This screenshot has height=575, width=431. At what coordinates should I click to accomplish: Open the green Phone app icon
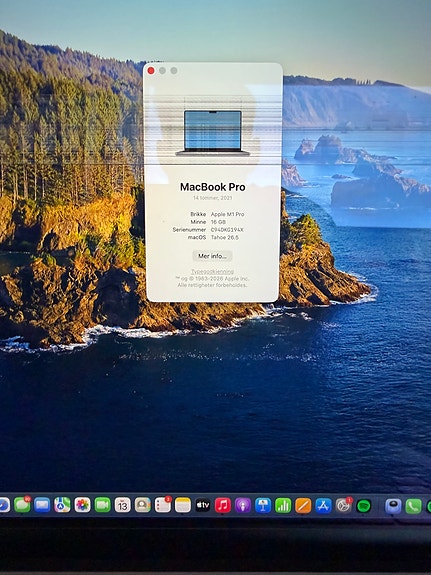(x=413, y=506)
